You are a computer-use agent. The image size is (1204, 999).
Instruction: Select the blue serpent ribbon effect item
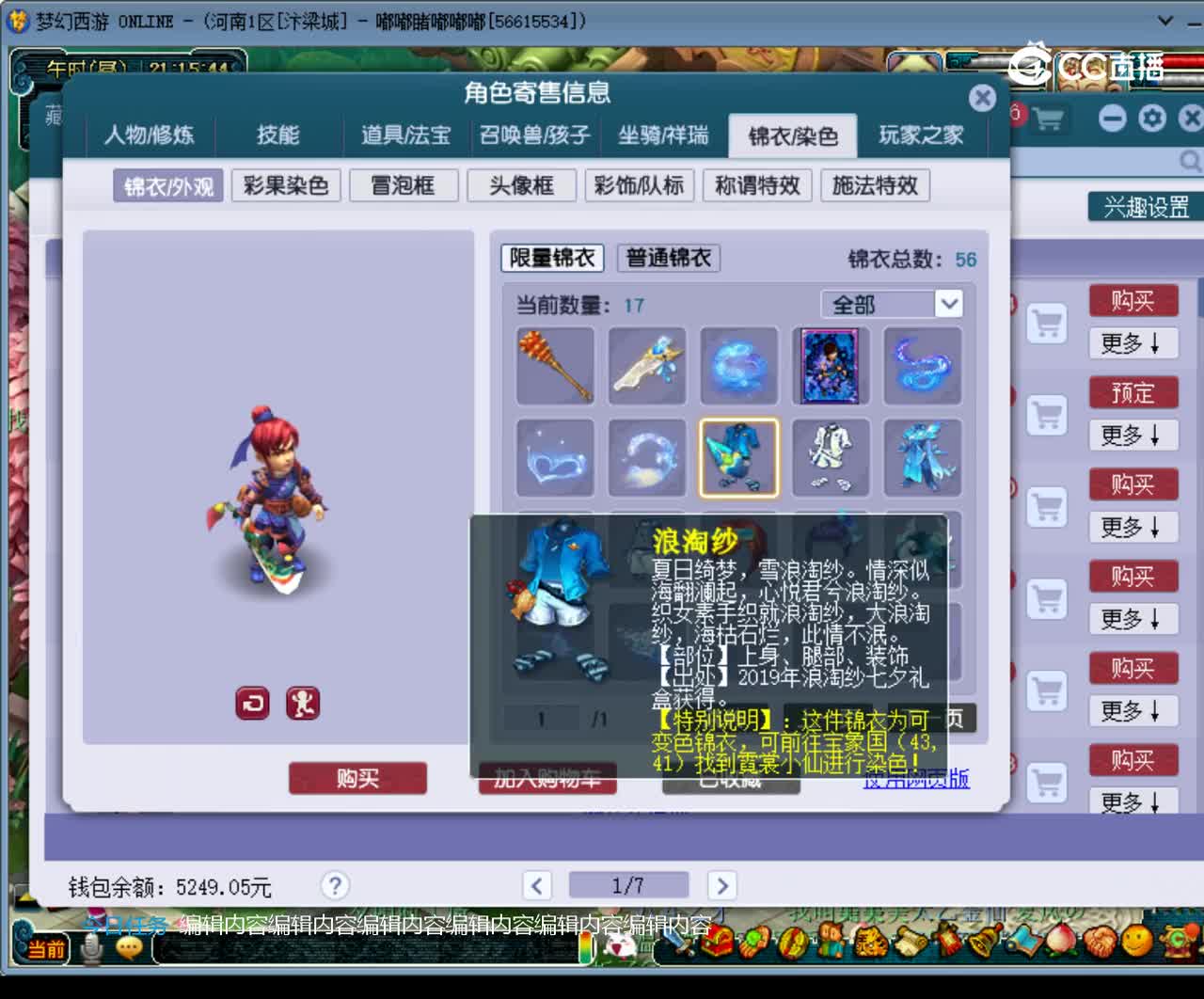(924, 366)
